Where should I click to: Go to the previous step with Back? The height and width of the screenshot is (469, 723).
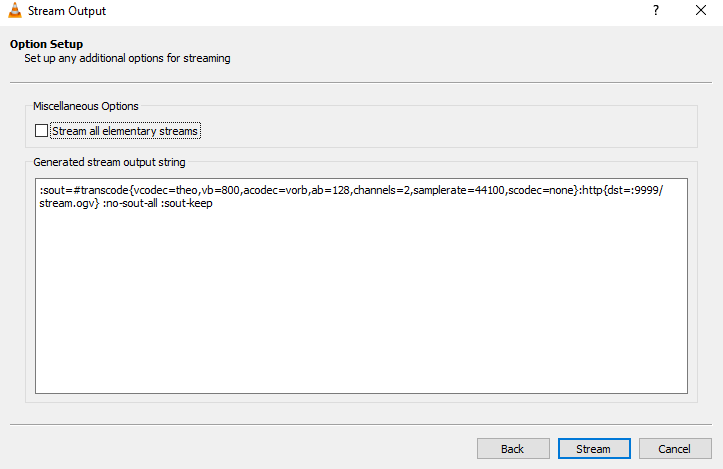coord(513,449)
